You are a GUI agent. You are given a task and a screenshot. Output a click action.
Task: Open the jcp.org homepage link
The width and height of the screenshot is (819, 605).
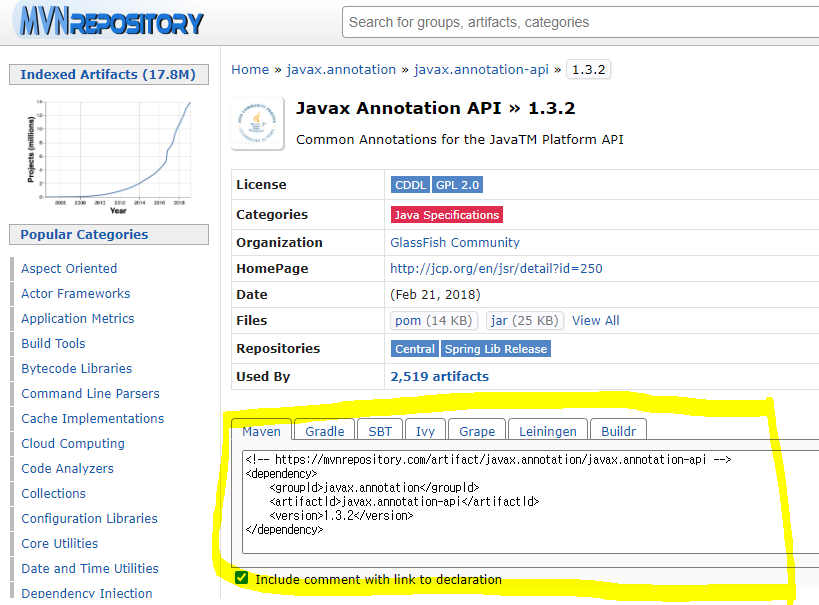496,269
